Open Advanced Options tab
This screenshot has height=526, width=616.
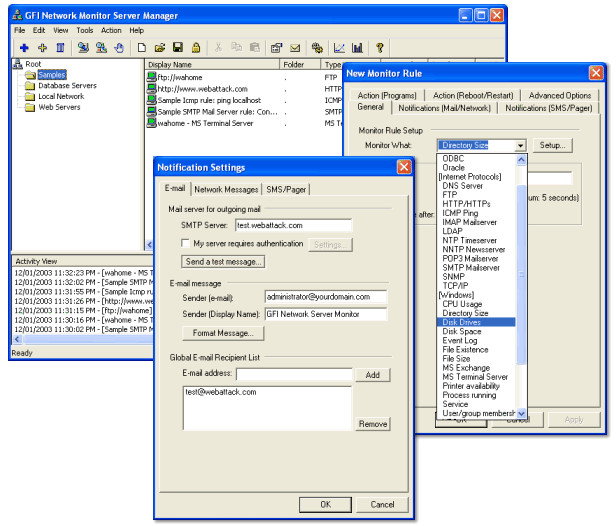pos(560,95)
